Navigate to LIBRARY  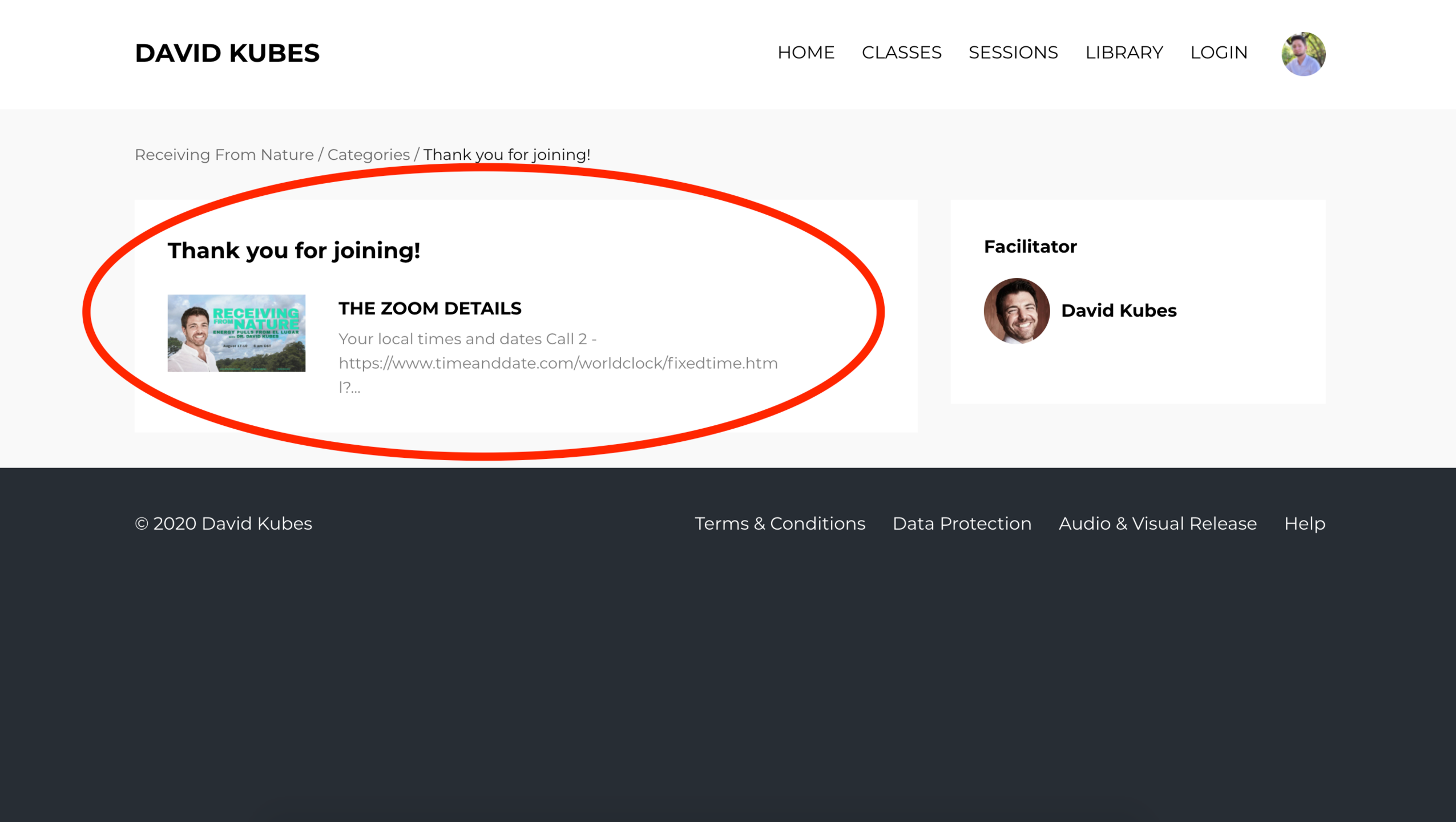click(1124, 53)
